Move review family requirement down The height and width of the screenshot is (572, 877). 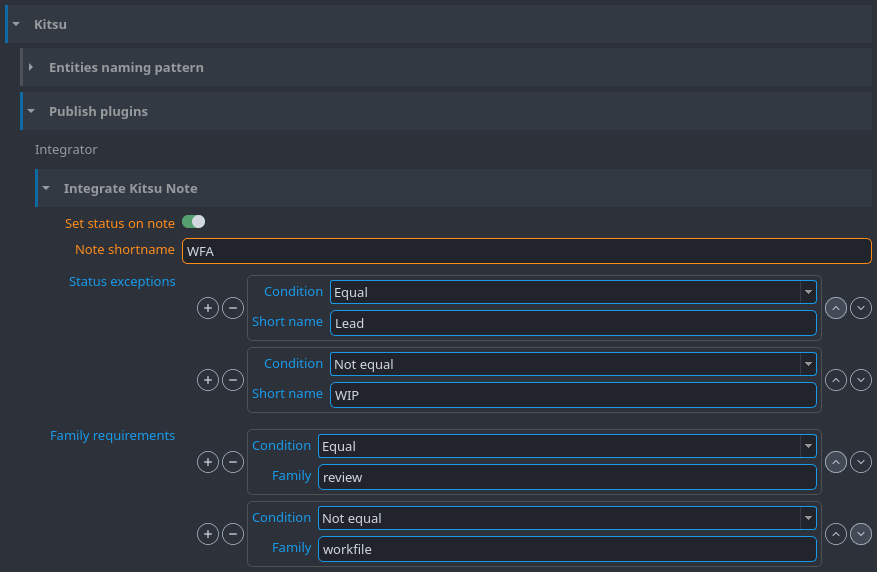861,462
